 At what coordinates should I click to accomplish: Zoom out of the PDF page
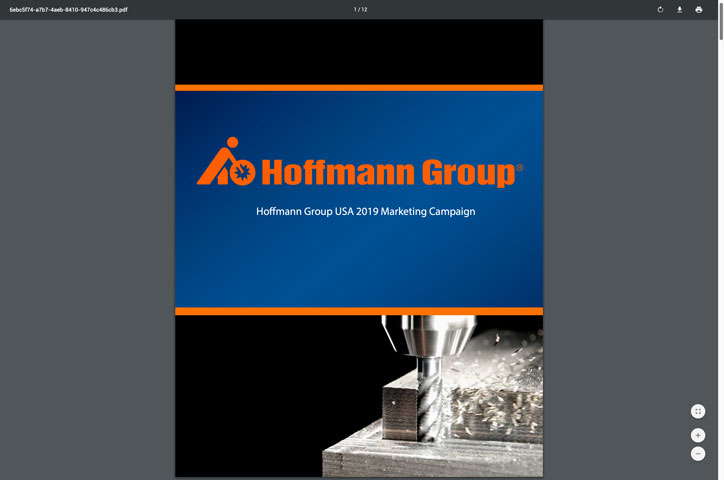pos(698,454)
